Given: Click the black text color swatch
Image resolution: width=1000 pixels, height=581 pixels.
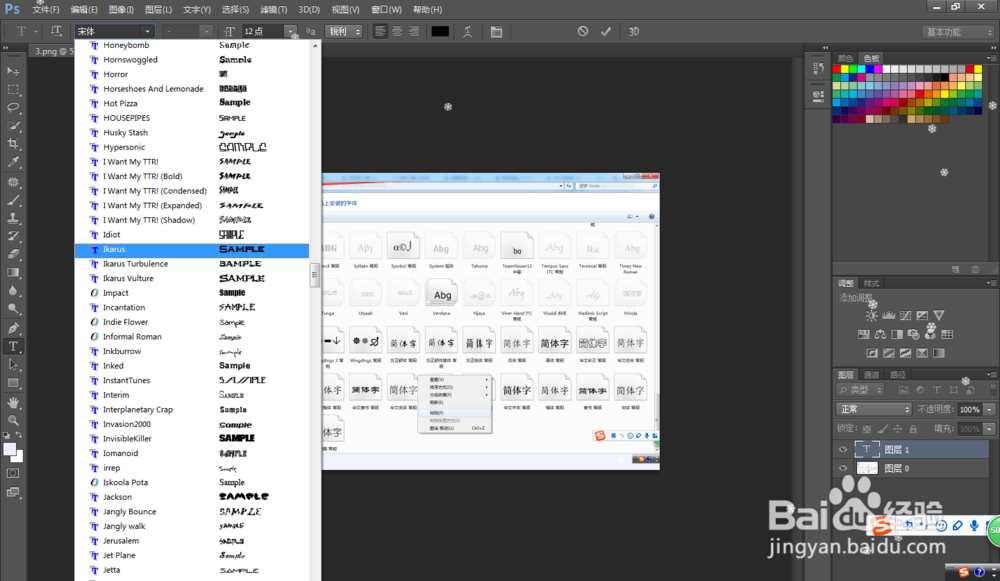Looking at the screenshot, I should [x=440, y=31].
